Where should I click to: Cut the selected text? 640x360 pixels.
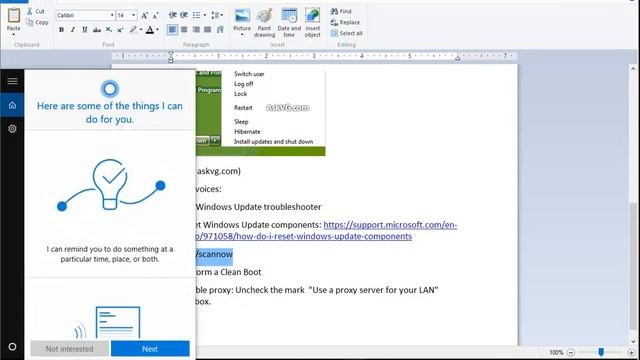tap(36, 11)
